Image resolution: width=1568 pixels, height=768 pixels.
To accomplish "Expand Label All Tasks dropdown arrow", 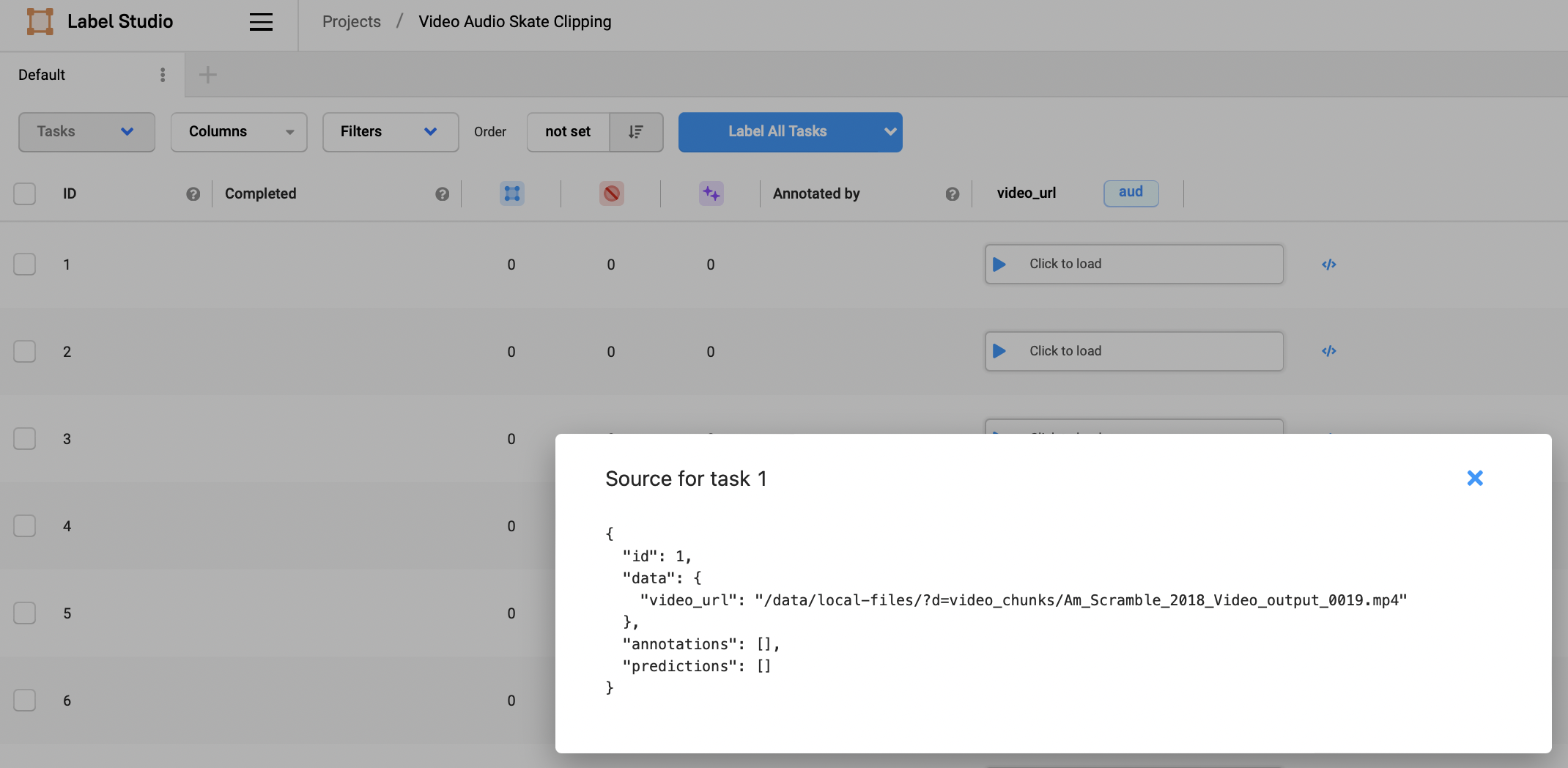I will point(890,132).
